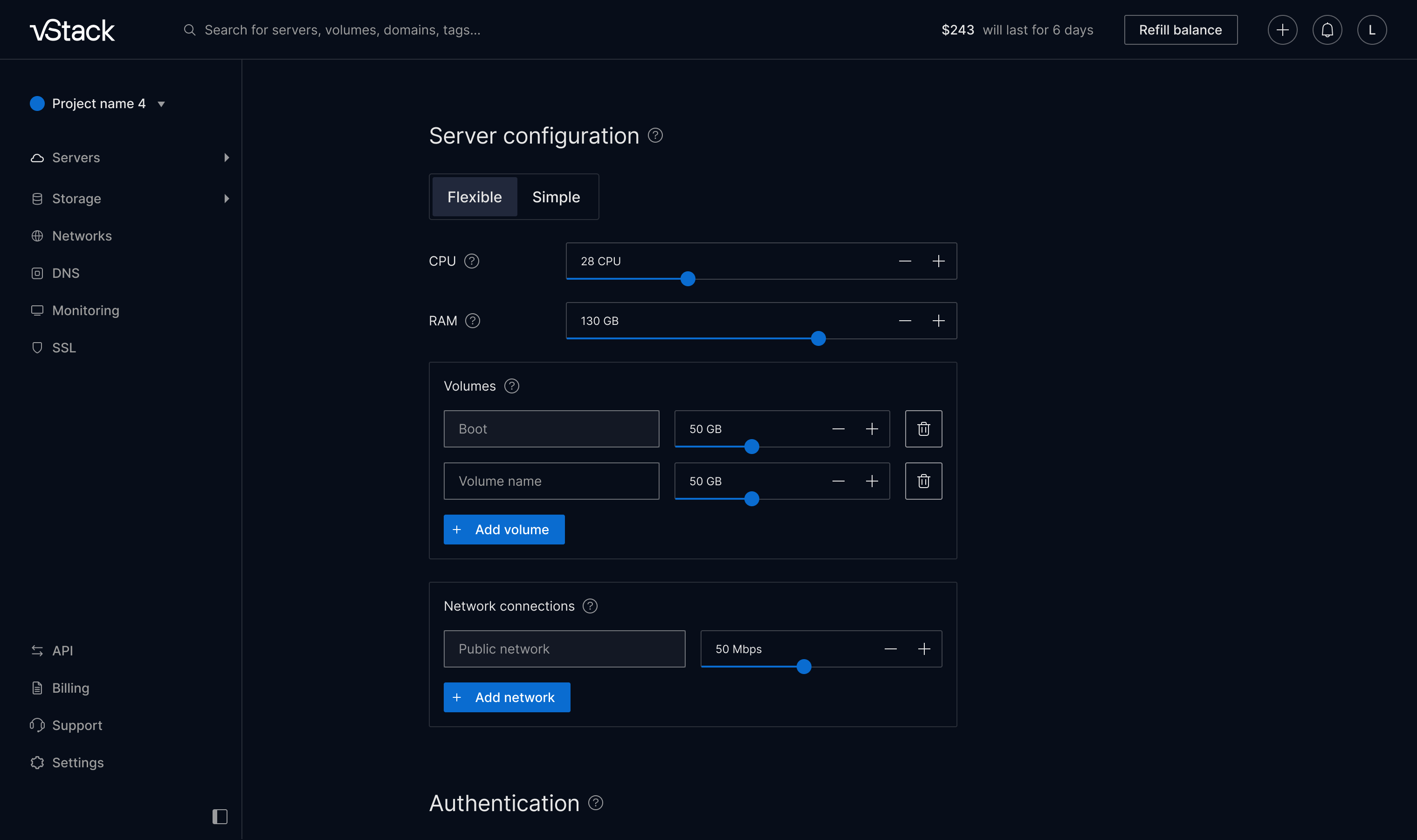Delete the Boot volume with trash icon

[x=923, y=429]
